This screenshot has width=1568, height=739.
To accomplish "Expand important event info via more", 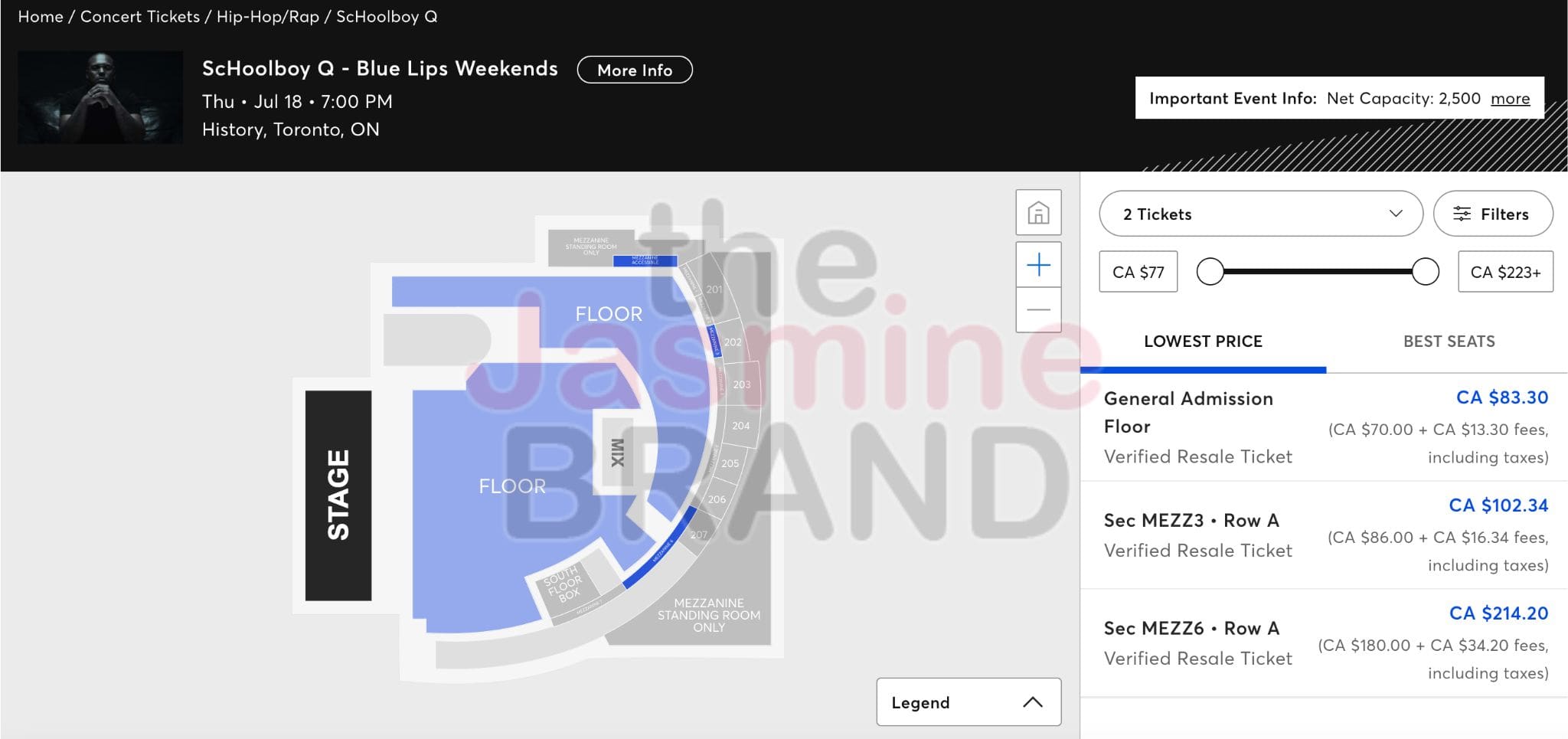I will pyautogui.click(x=1510, y=98).
